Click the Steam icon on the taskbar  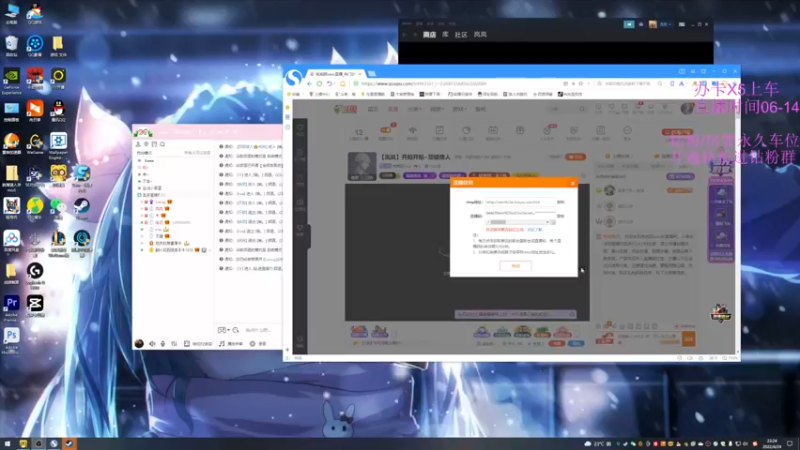(x=69, y=444)
